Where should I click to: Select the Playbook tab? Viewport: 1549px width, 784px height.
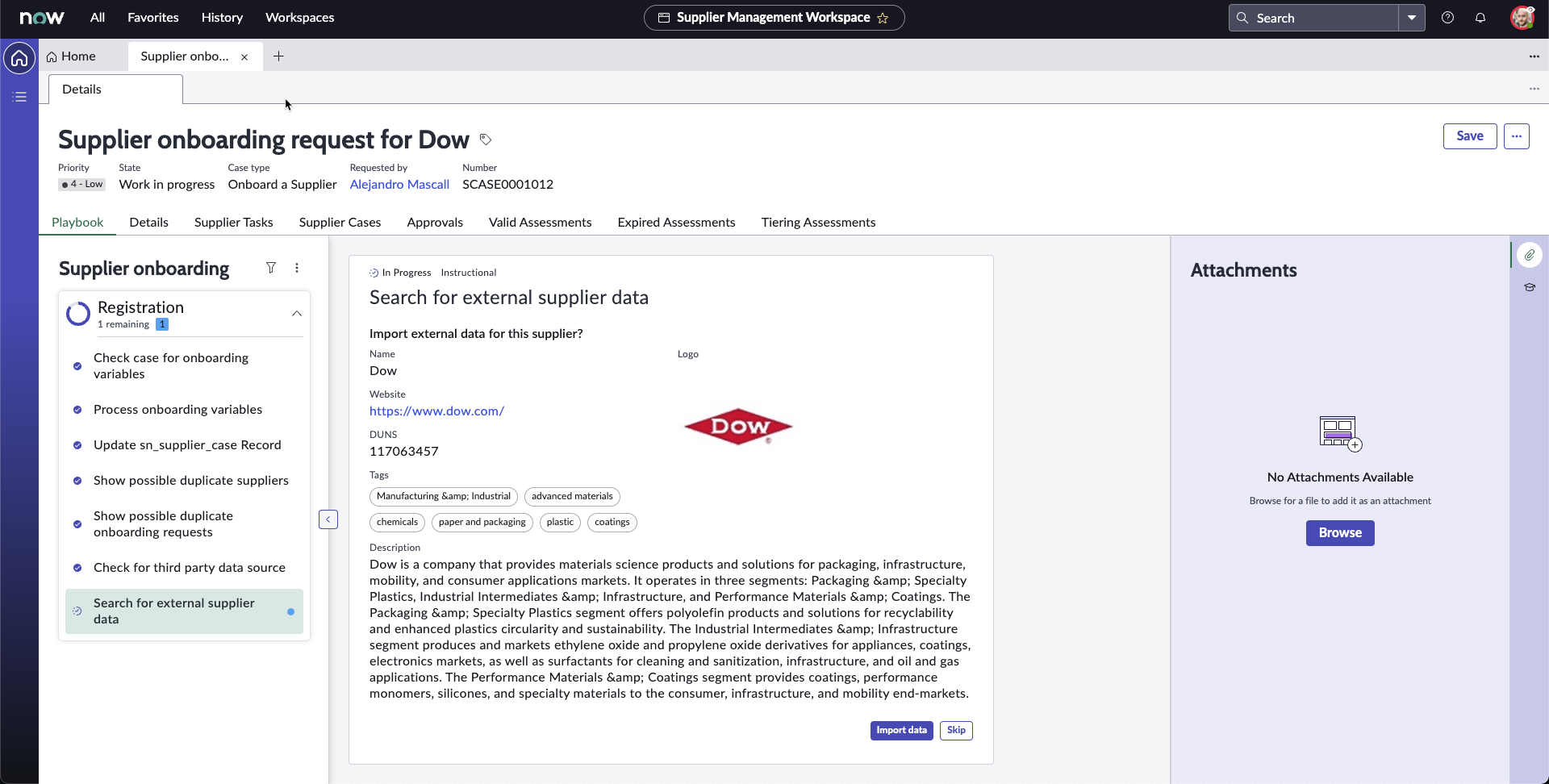(77, 223)
